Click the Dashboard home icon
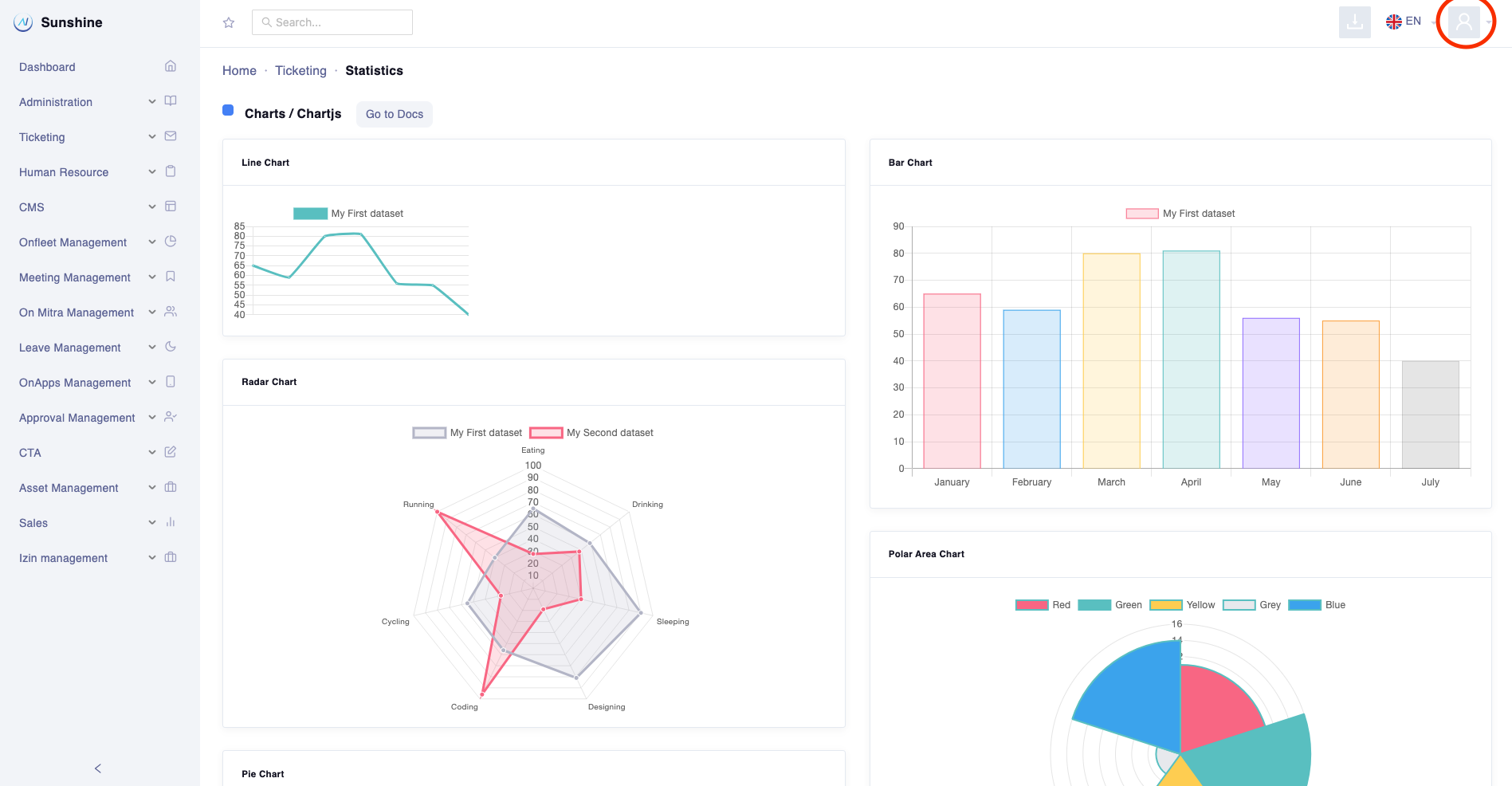The width and height of the screenshot is (1512, 786). coord(171,66)
